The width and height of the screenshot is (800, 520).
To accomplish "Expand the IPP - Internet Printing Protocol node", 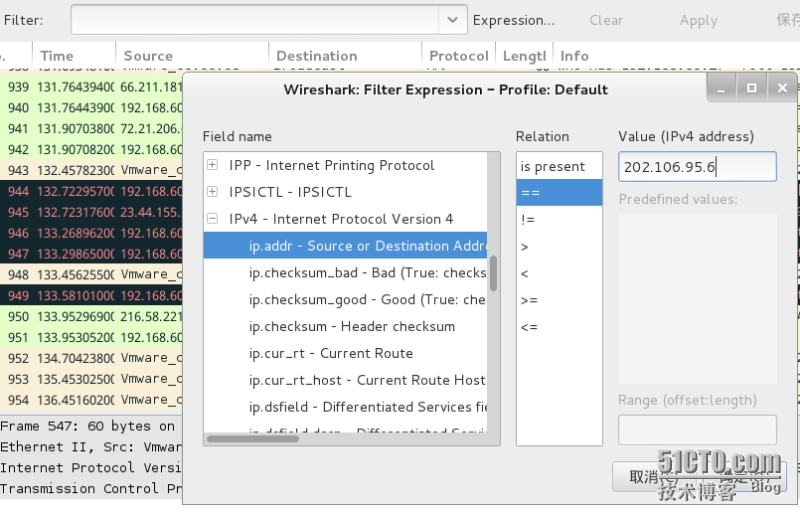I will (212, 165).
